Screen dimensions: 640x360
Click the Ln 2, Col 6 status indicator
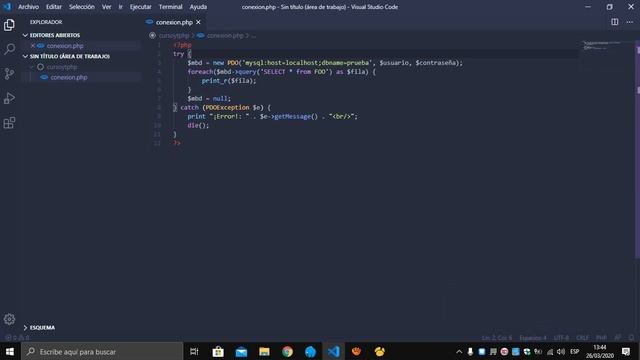(x=496, y=338)
